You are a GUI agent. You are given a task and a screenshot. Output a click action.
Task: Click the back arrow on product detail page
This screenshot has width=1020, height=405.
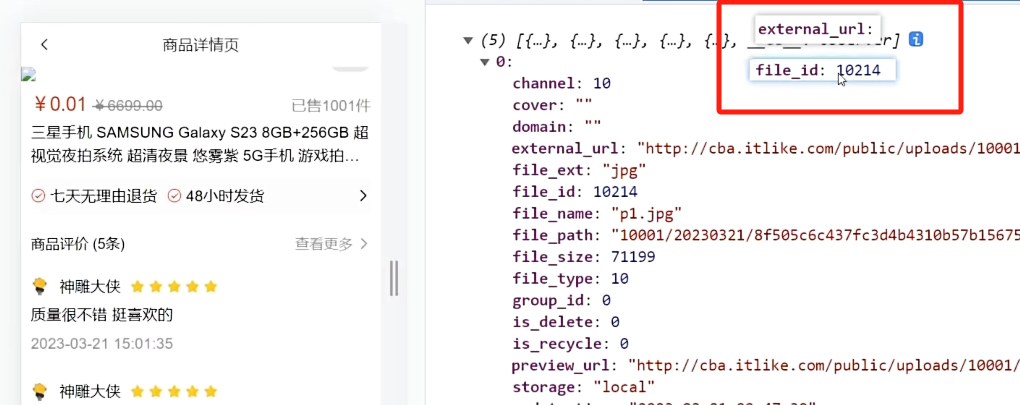tap(44, 45)
